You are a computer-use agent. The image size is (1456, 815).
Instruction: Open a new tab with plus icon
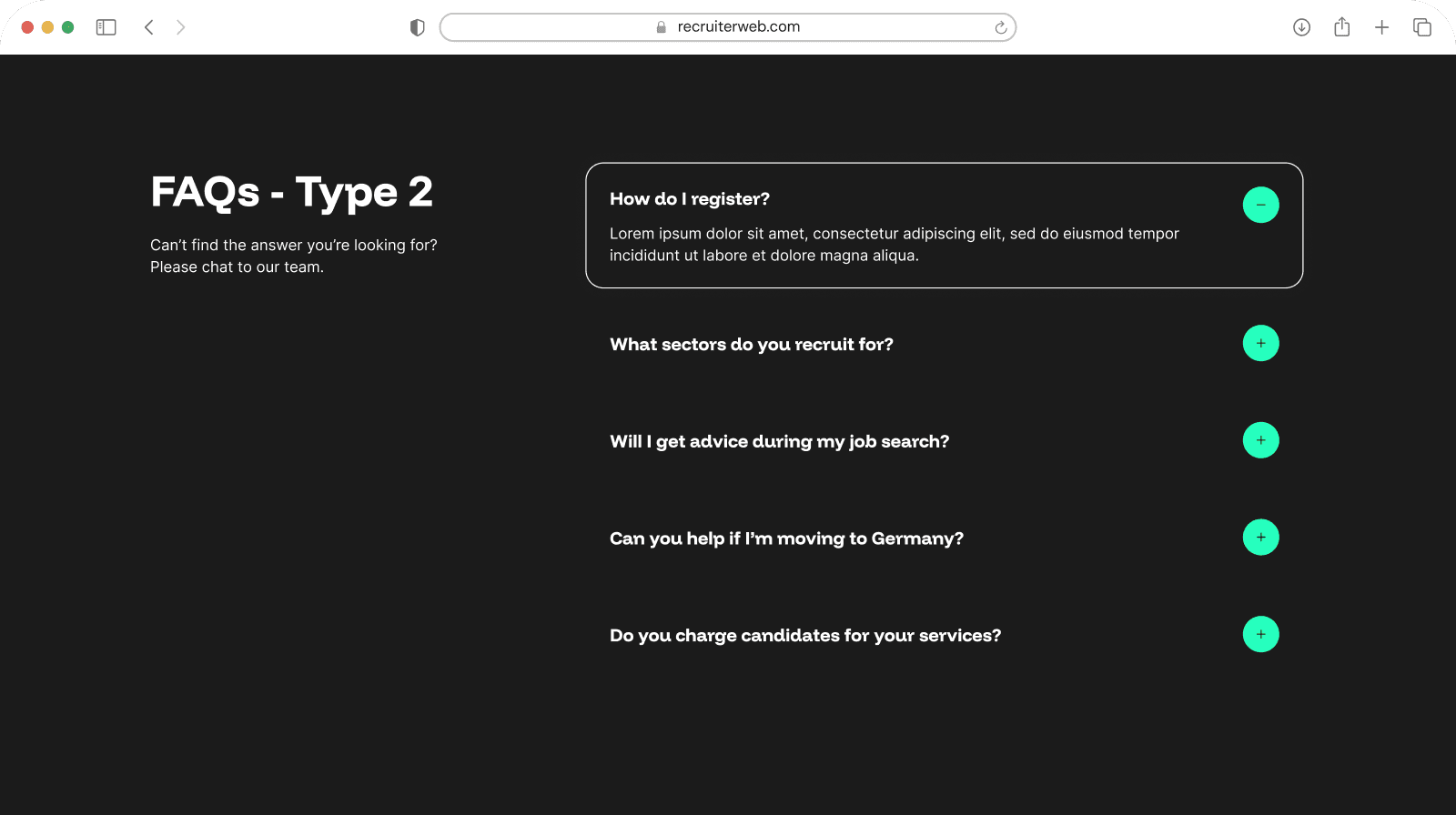click(1381, 27)
